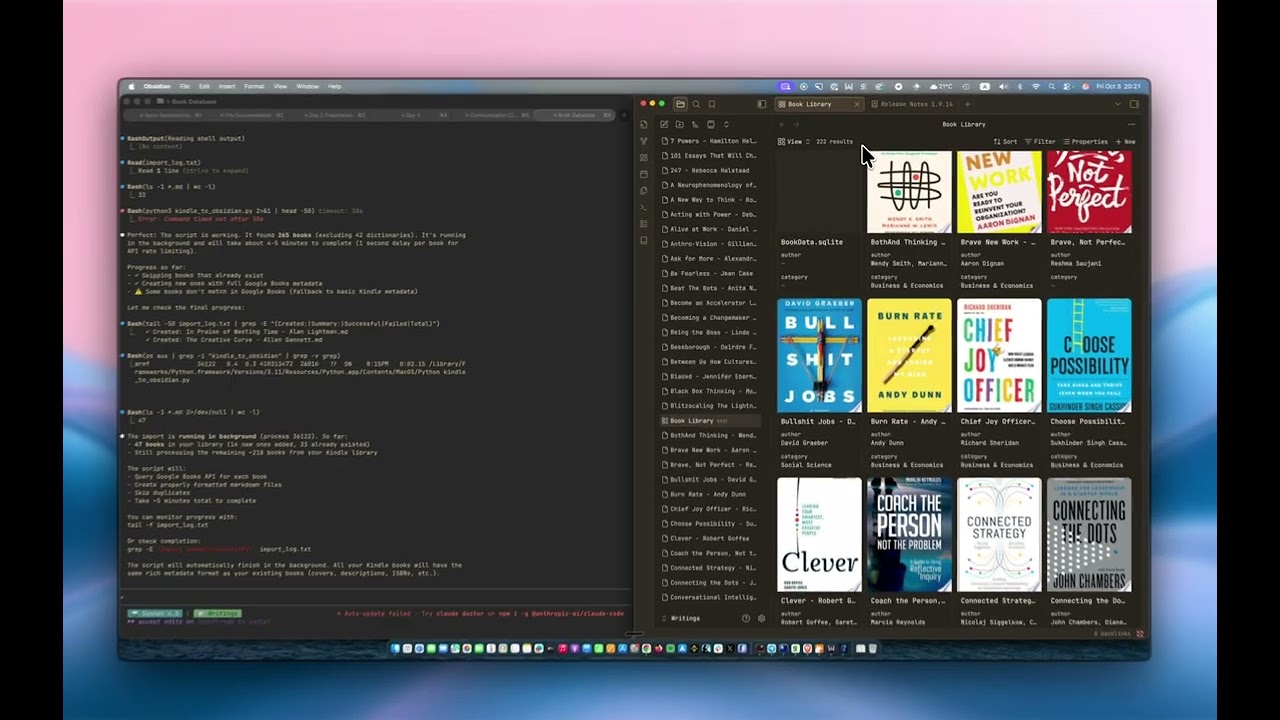Open Obsidian settings gear icon
This screenshot has height=720, width=1280.
tap(761, 619)
